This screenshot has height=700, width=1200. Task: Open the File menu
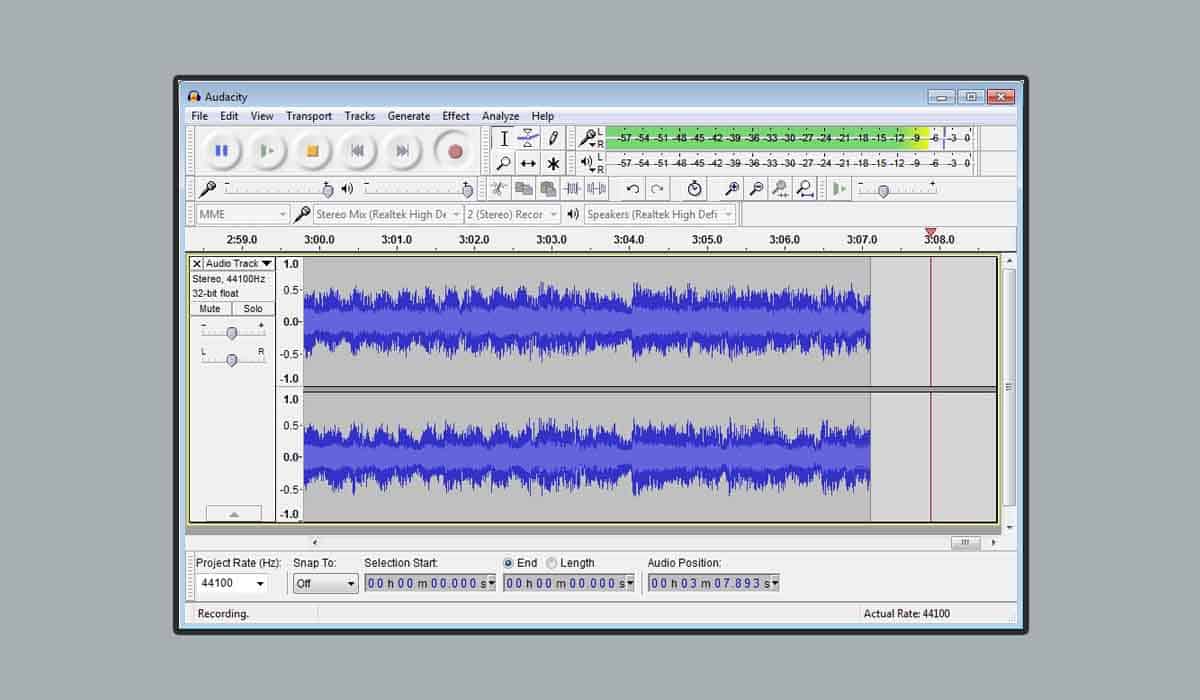(x=200, y=116)
